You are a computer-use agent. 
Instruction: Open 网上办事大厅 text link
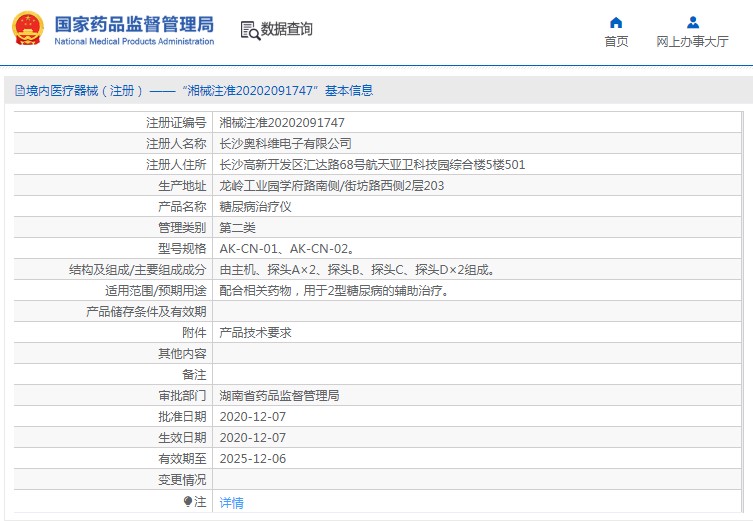pos(692,42)
